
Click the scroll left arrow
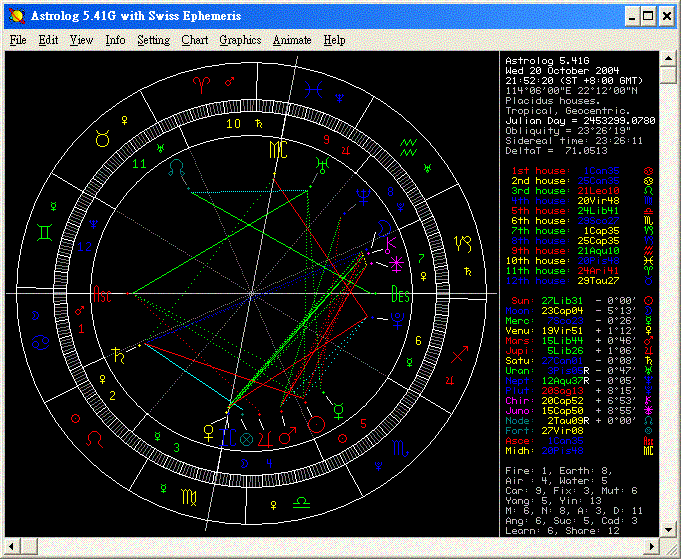(13, 546)
